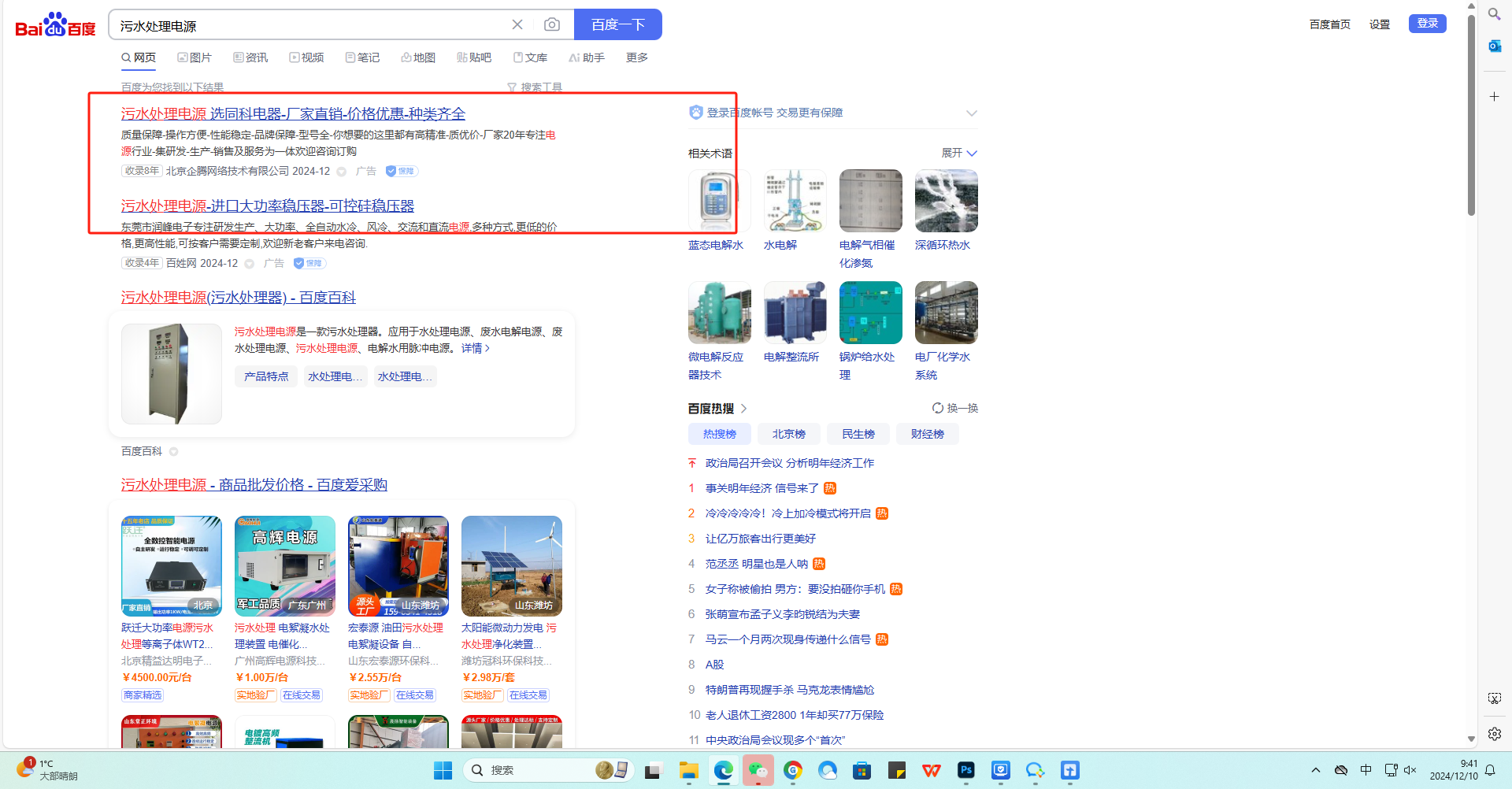Click the taskbar 搜索 box
Image resolution: width=1512 pixels, height=789 pixels.
[x=547, y=770]
